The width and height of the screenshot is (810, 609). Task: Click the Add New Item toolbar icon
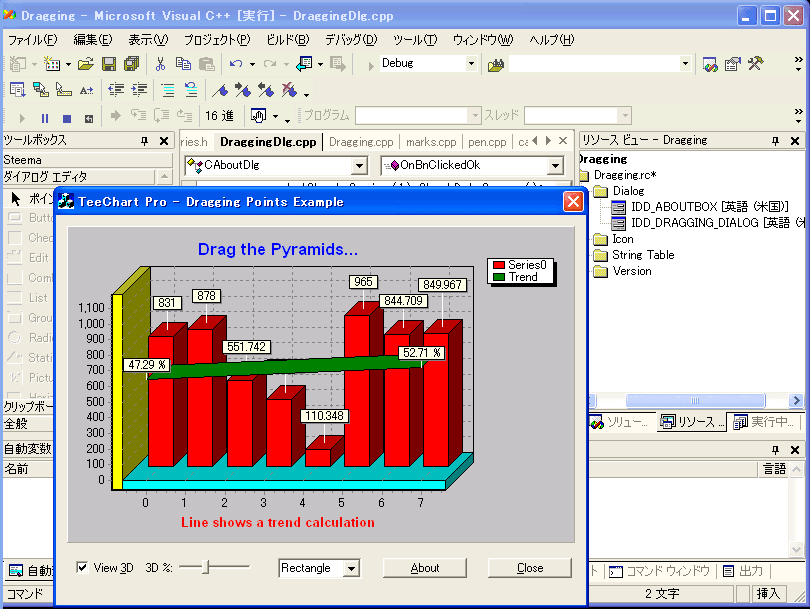[x=52, y=64]
